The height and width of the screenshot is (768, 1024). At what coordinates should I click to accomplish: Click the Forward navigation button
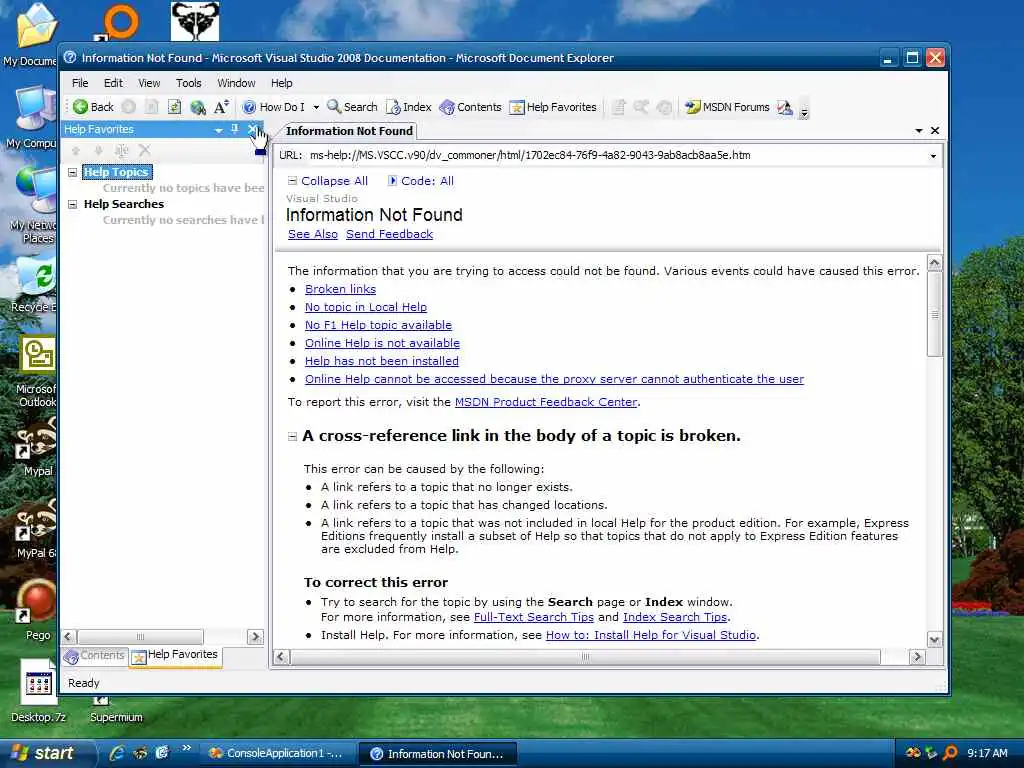point(129,107)
